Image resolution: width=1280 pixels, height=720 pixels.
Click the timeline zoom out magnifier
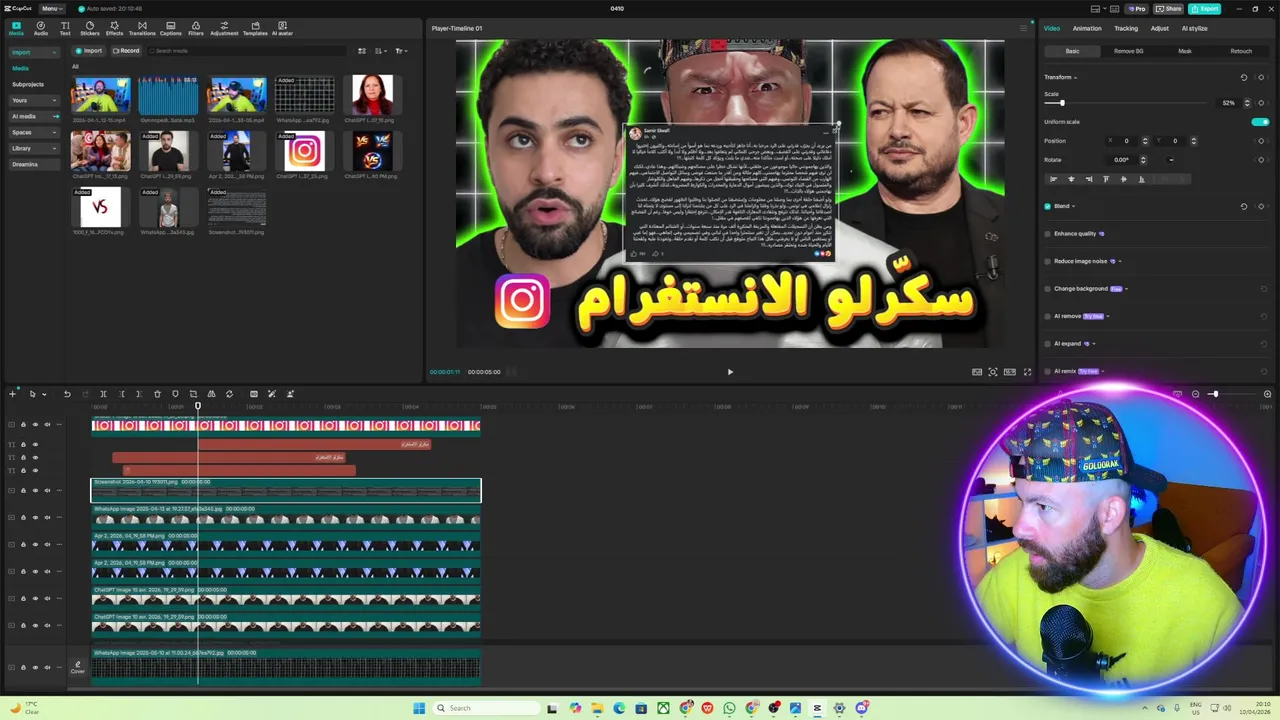pyautogui.click(x=1195, y=394)
